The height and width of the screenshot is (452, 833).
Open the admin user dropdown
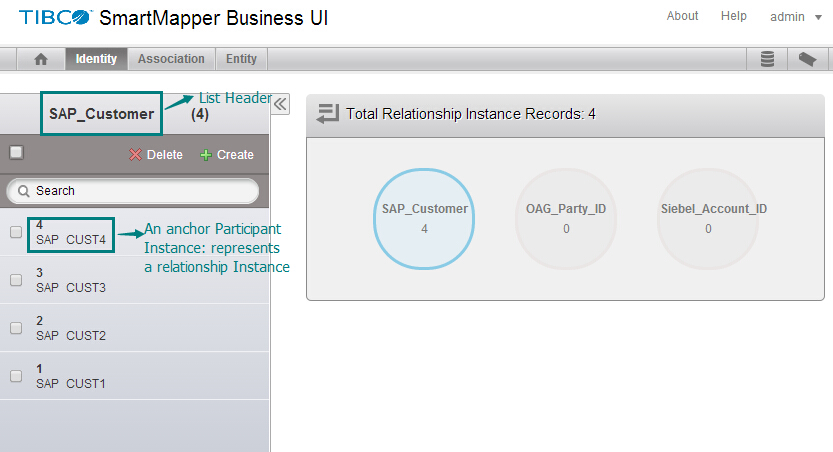pos(795,17)
